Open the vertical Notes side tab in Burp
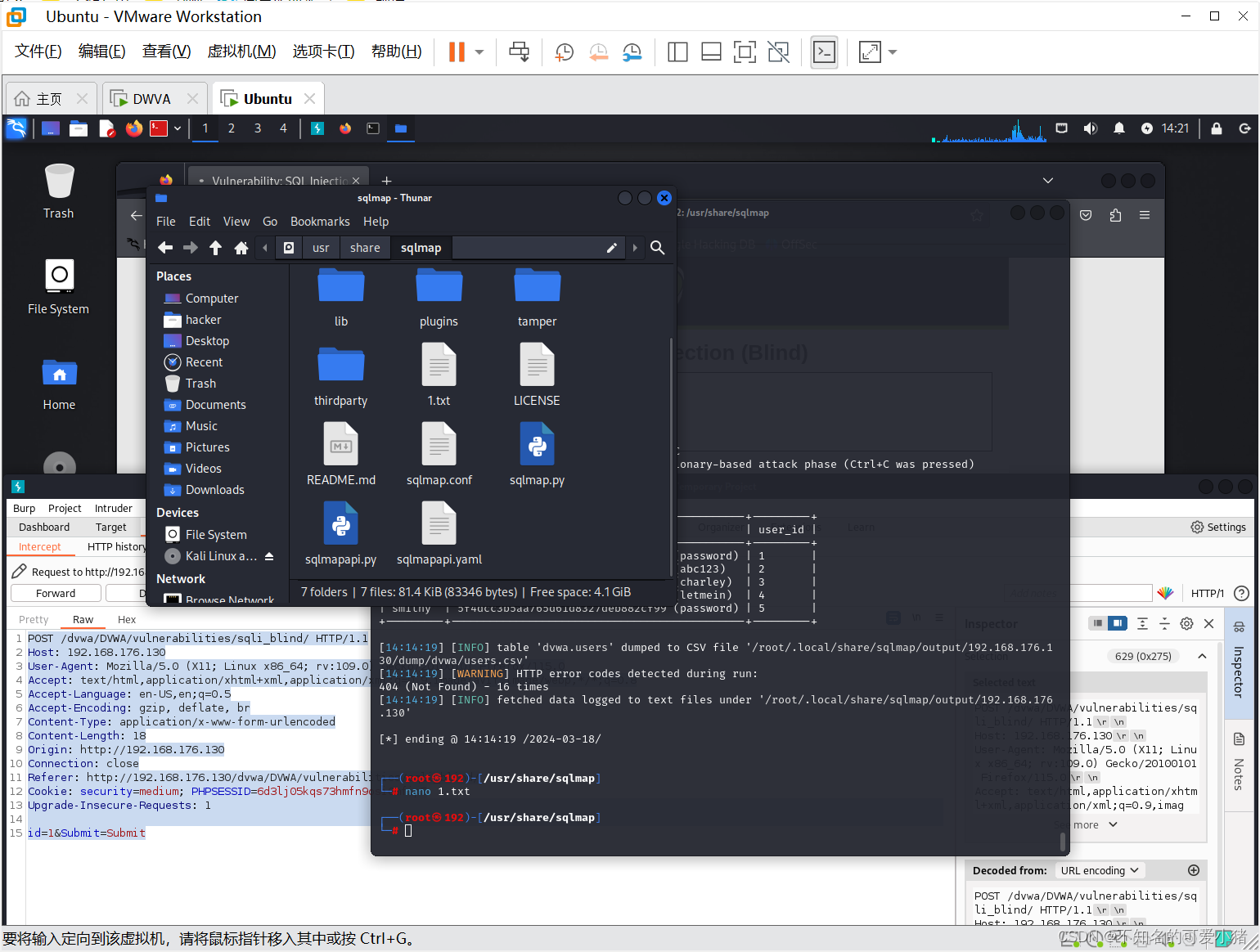The height and width of the screenshot is (952, 1260). point(1239,762)
